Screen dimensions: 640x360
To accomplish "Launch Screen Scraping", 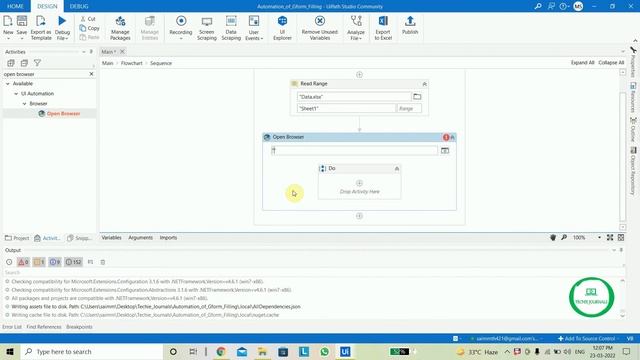I will [207, 28].
